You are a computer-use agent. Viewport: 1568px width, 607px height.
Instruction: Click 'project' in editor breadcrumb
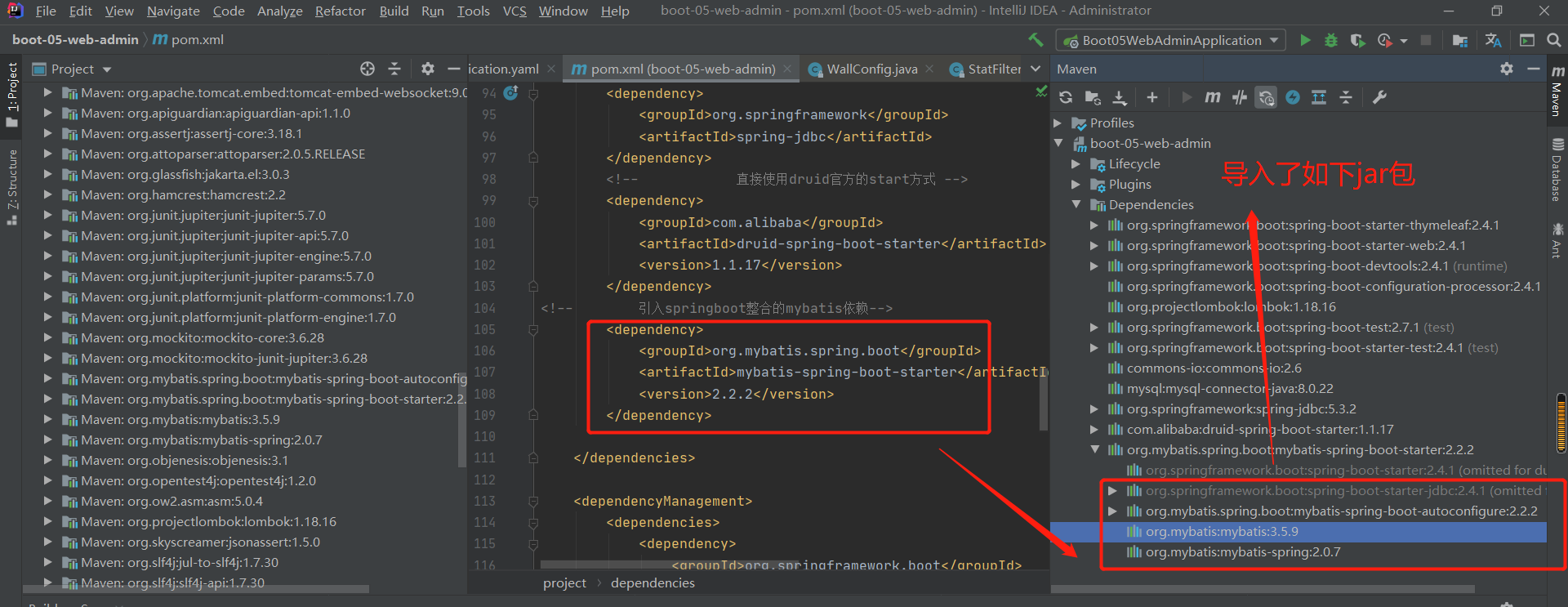[564, 583]
